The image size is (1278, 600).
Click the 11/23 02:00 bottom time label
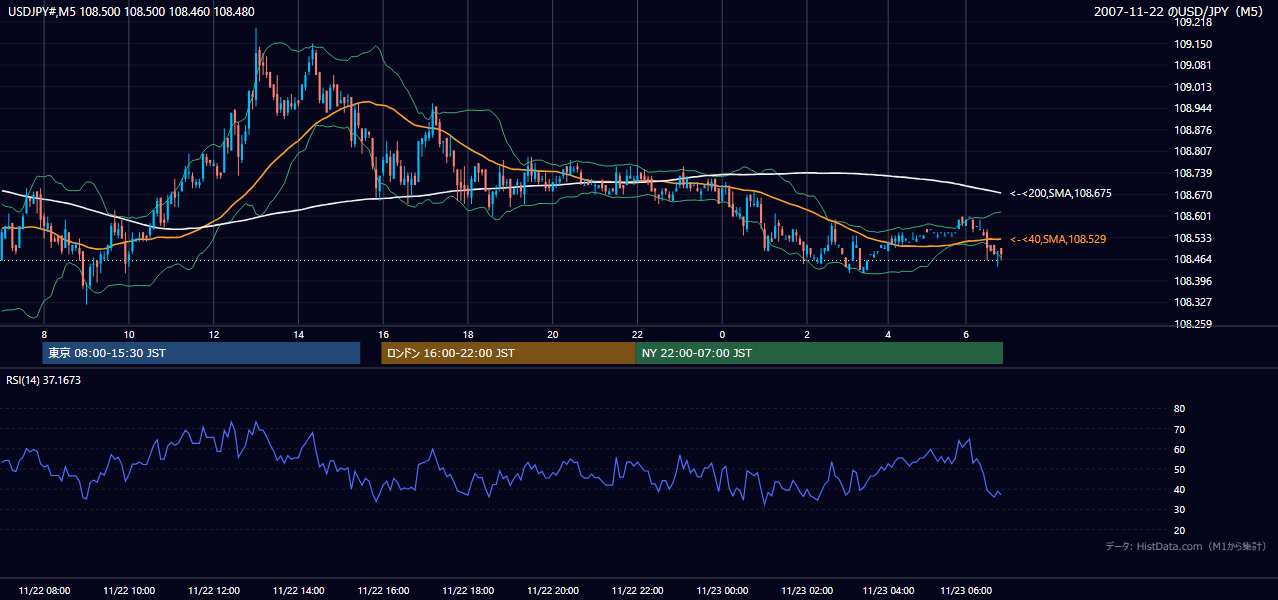point(807,591)
